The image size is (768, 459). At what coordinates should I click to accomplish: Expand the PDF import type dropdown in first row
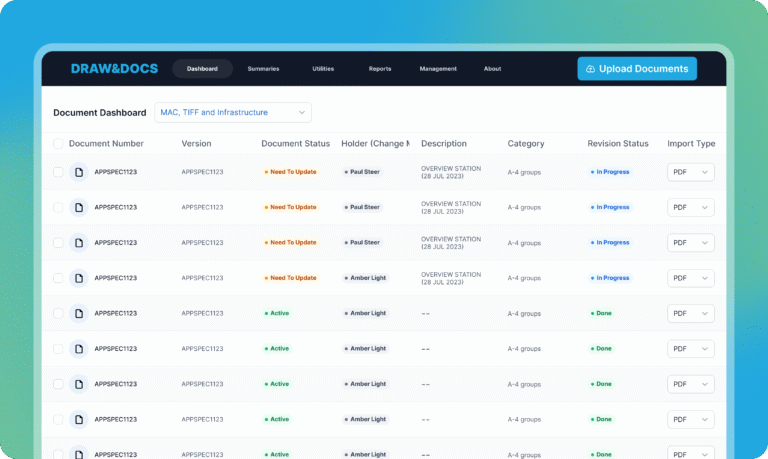pos(691,172)
